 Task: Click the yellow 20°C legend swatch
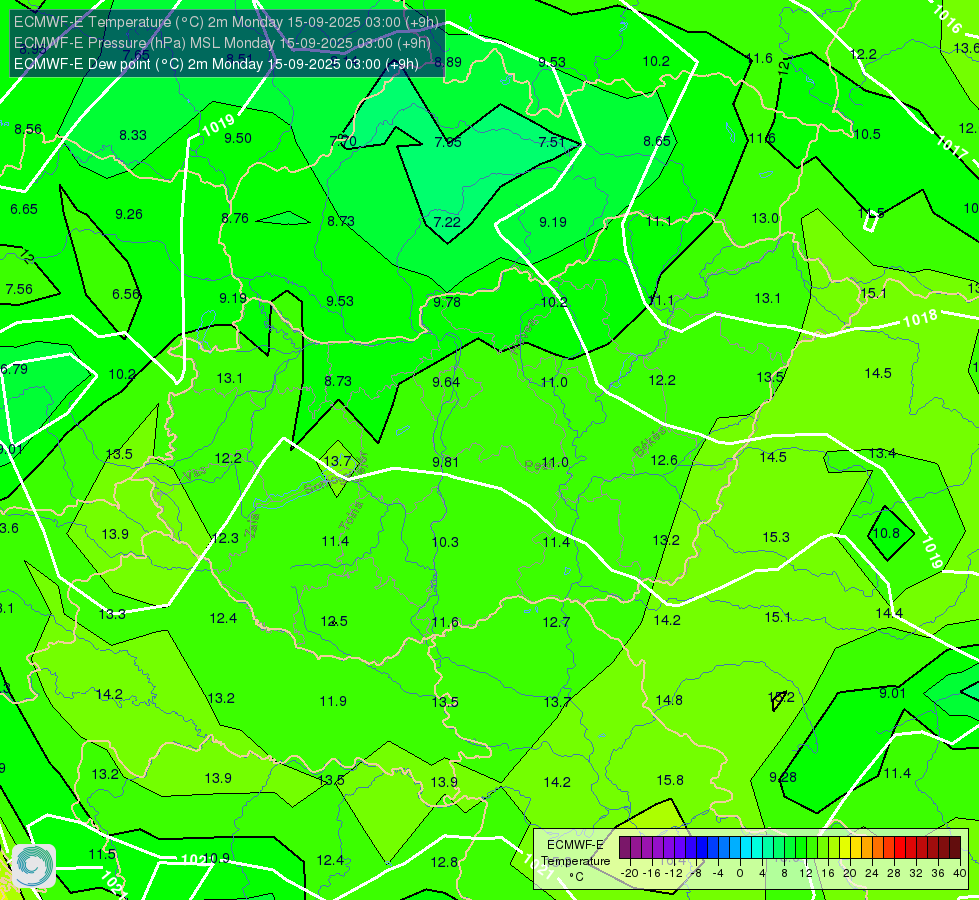coord(845,848)
